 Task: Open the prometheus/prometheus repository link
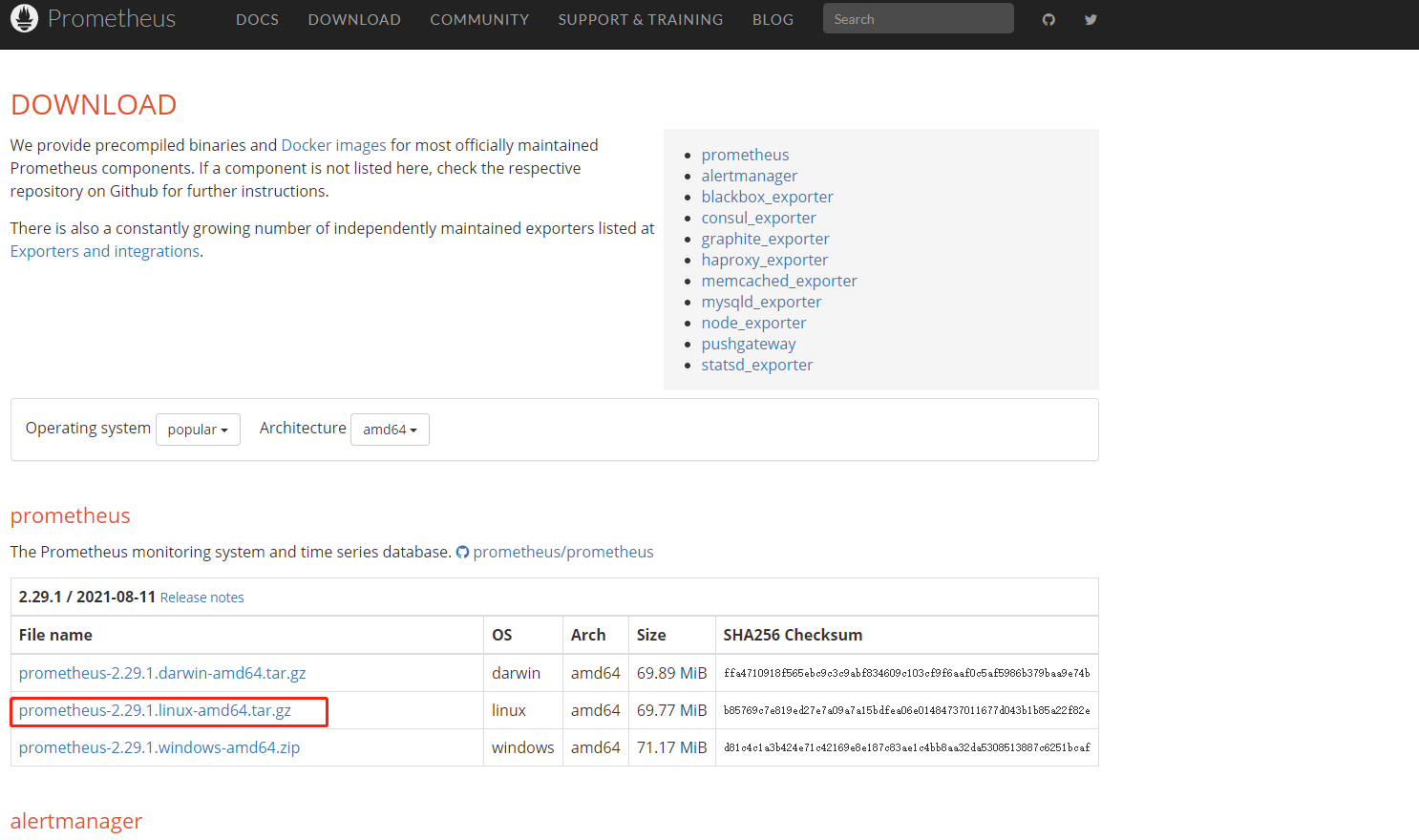[x=563, y=552]
